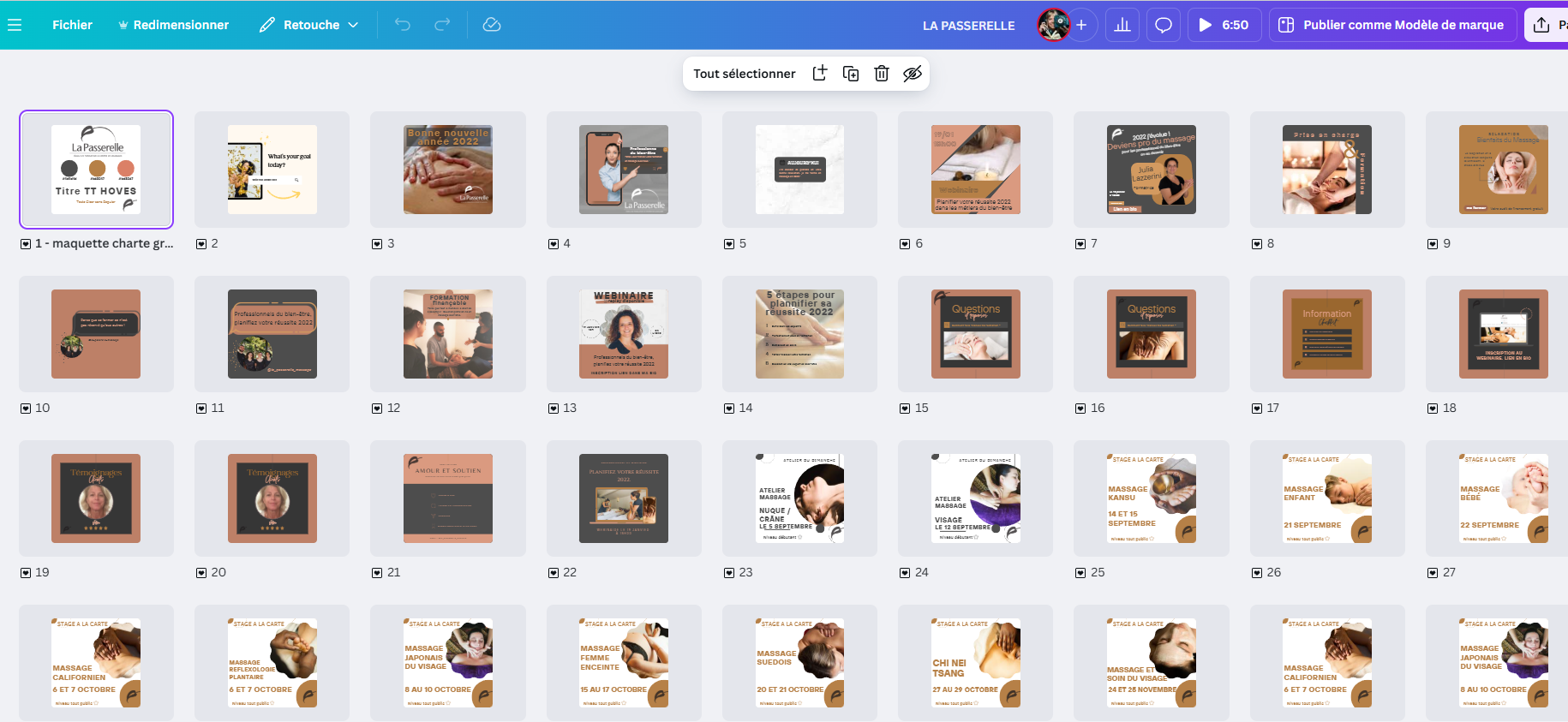Open the Fichier menu
This screenshot has height=722, width=1568.
[72, 25]
